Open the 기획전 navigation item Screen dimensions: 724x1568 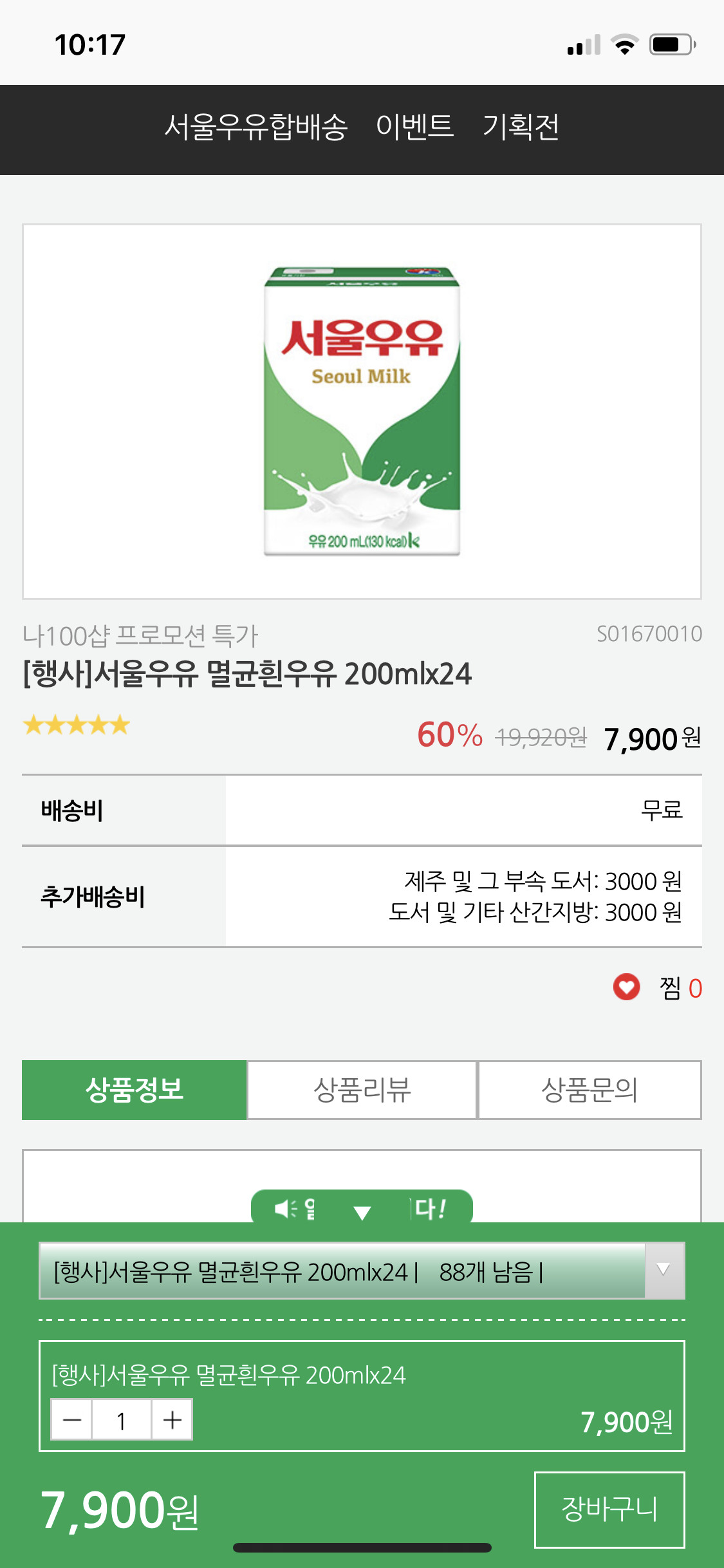(521, 127)
